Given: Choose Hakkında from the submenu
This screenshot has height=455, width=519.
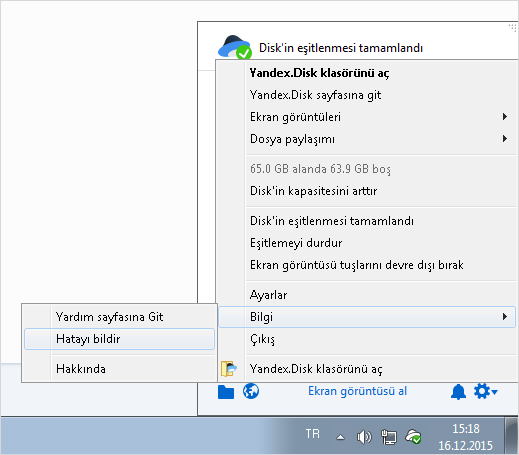Looking at the screenshot, I should pyautogui.click(x=119, y=369).
